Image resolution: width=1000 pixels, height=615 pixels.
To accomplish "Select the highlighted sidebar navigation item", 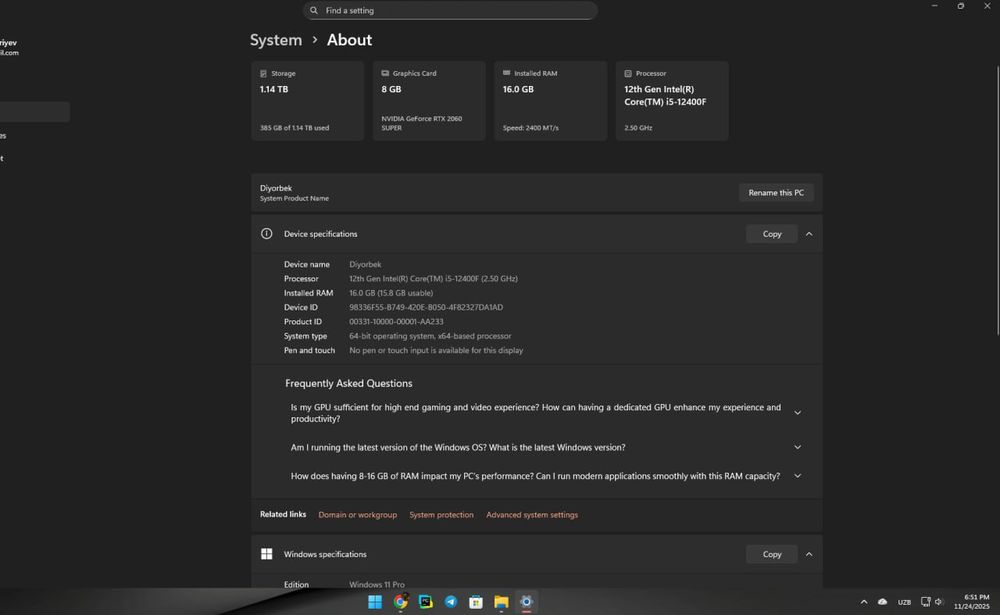I will point(34,112).
